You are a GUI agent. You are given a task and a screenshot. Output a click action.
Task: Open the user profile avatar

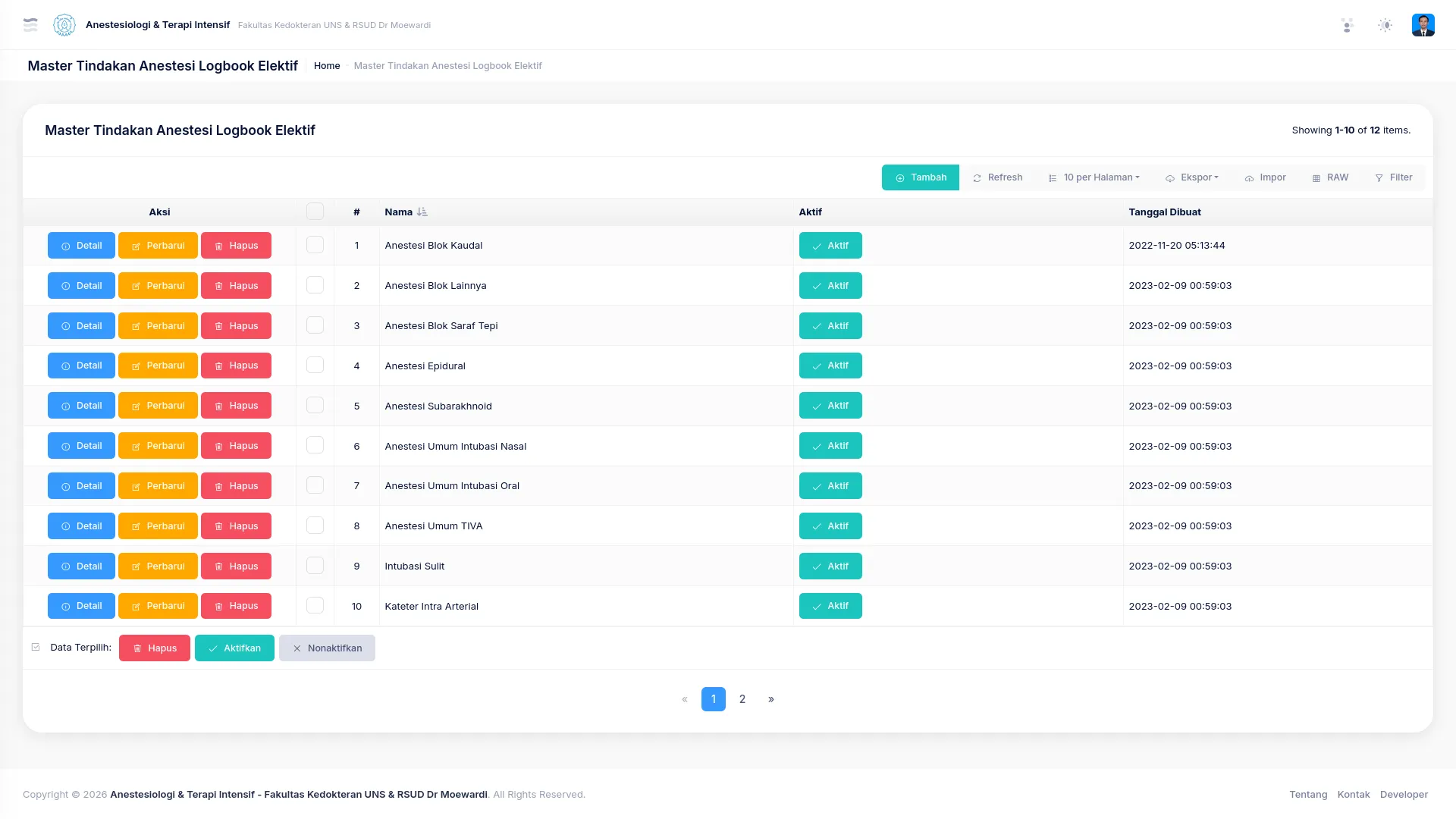click(x=1423, y=25)
